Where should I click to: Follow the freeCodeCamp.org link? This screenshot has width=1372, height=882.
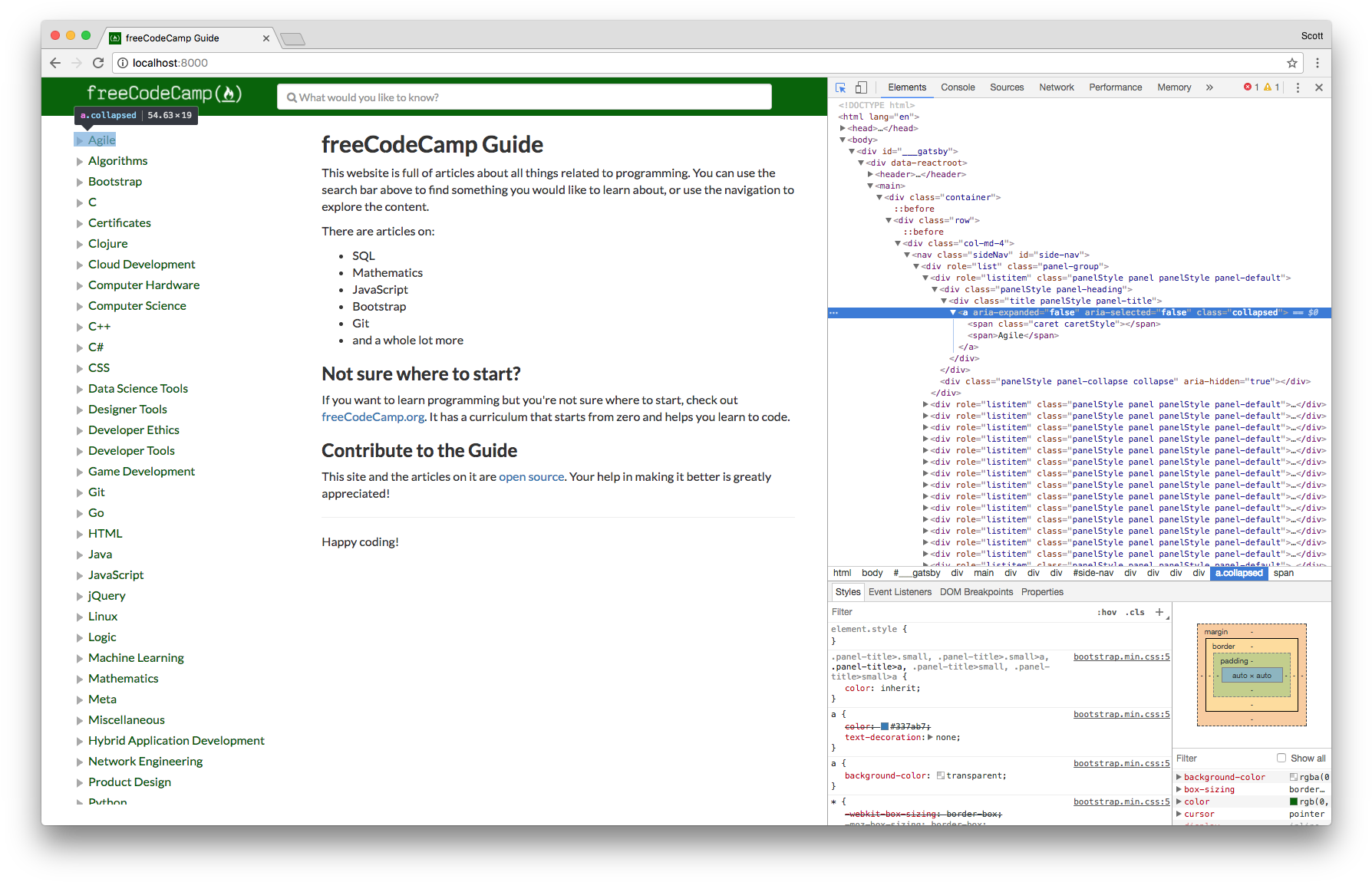(x=373, y=417)
